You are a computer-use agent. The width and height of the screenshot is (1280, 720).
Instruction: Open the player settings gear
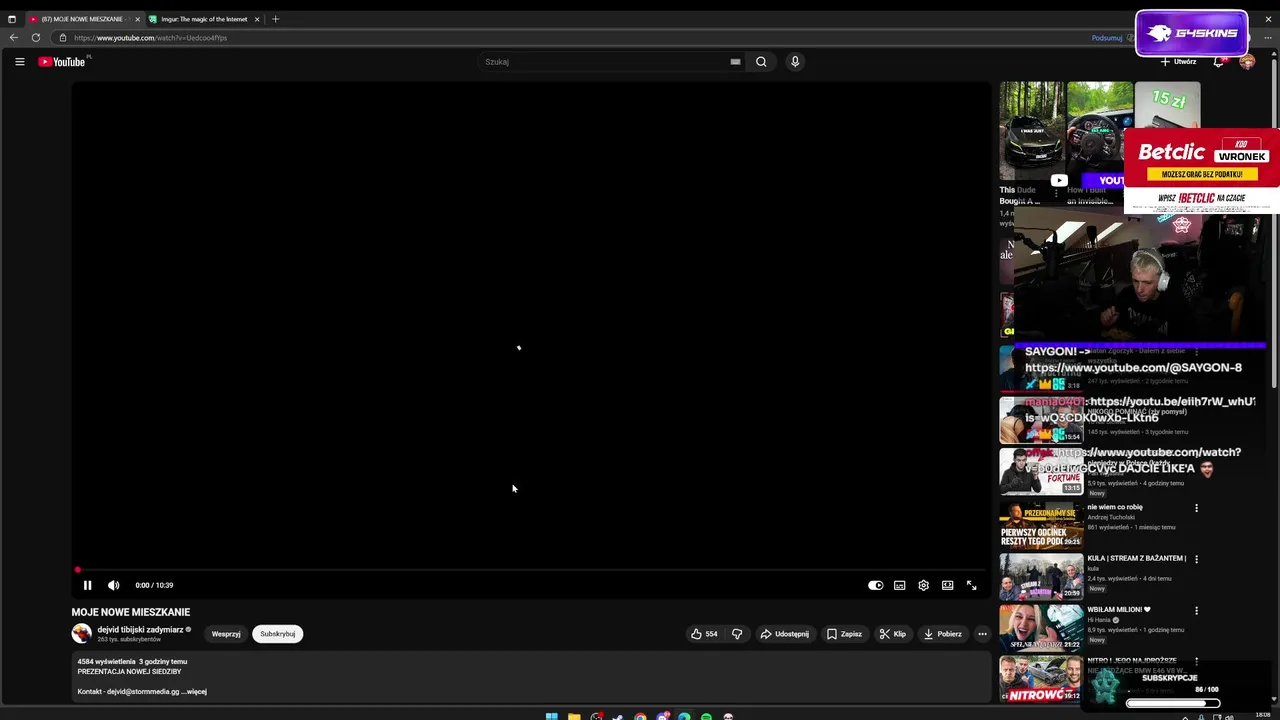coord(924,586)
